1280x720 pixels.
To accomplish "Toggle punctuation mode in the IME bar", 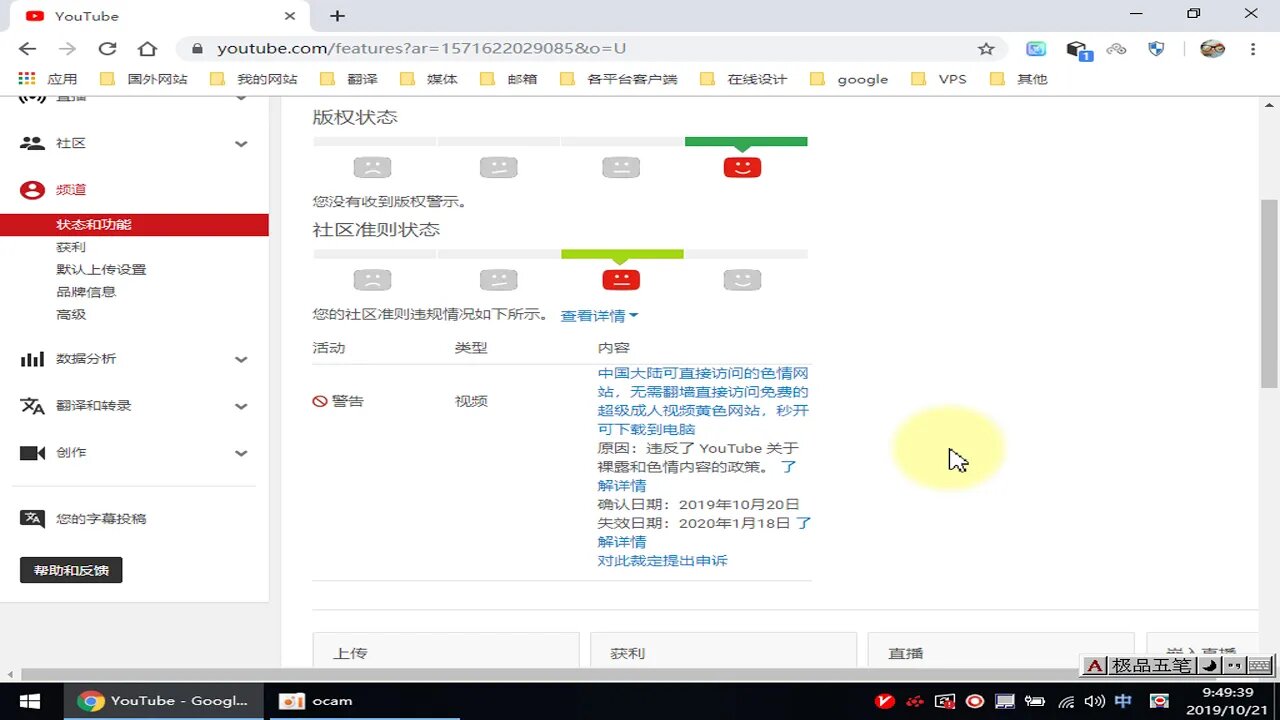I will (1234, 665).
